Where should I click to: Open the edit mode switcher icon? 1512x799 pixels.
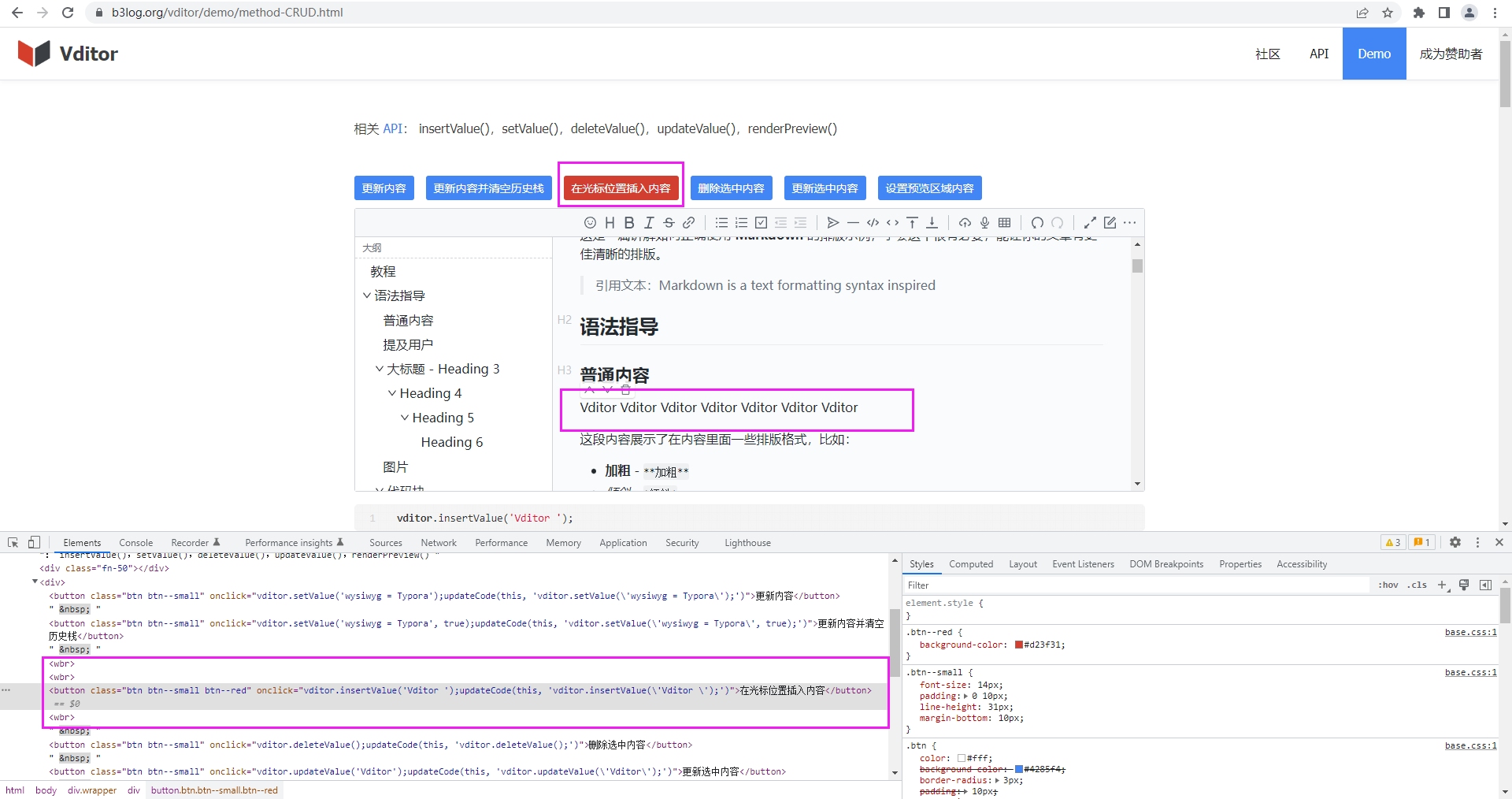pyautogui.click(x=1110, y=223)
